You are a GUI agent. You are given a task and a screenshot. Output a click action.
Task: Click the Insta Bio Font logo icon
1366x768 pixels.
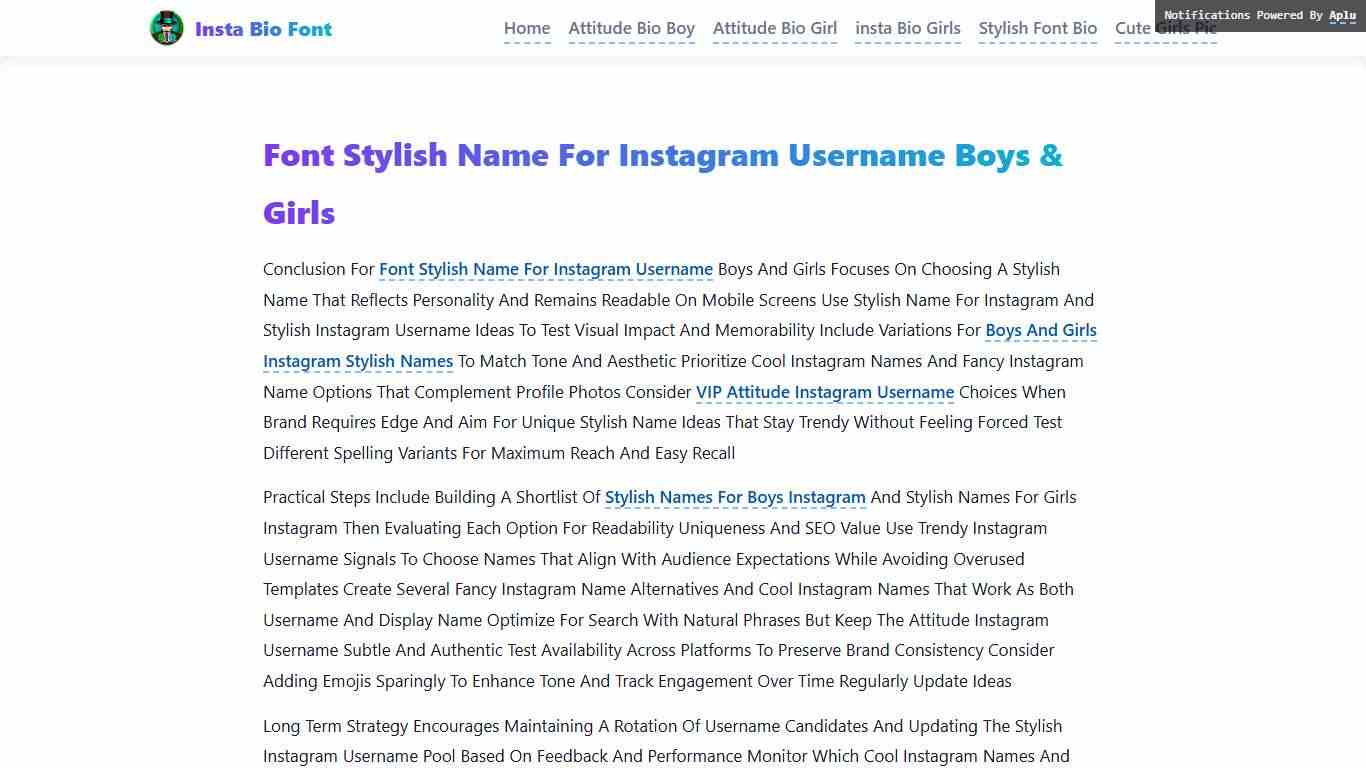pos(166,28)
